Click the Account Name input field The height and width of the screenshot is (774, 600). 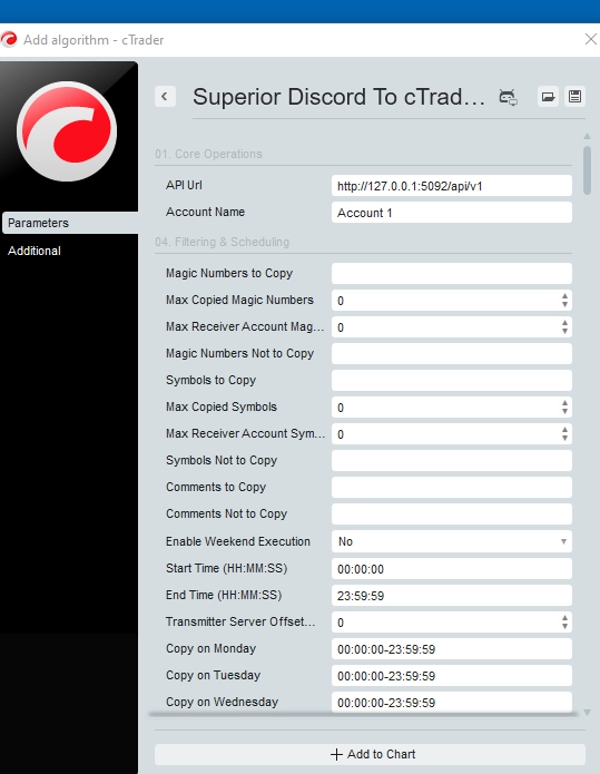[x=451, y=212]
